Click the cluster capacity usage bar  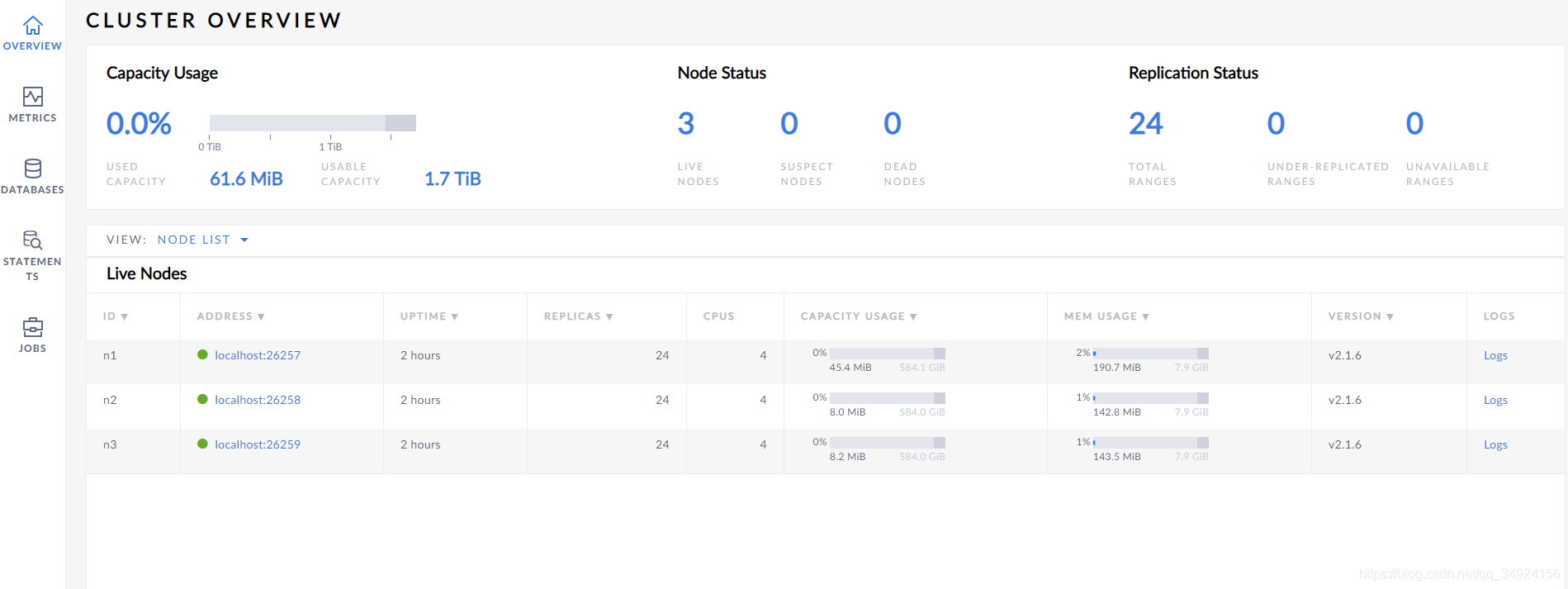[x=313, y=123]
